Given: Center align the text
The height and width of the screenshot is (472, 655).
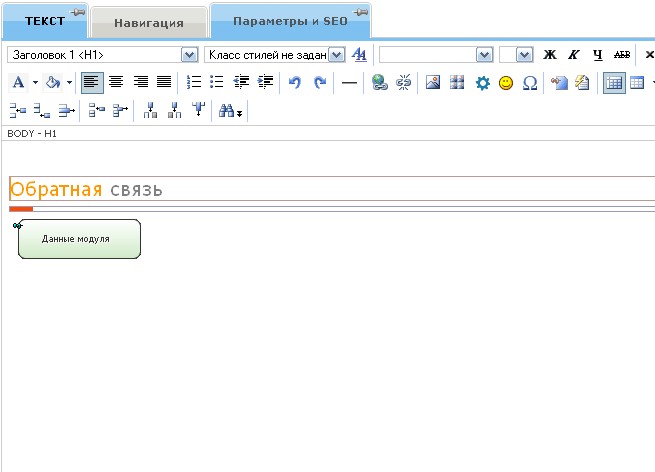Looking at the screenshot, I should point(116,83).
